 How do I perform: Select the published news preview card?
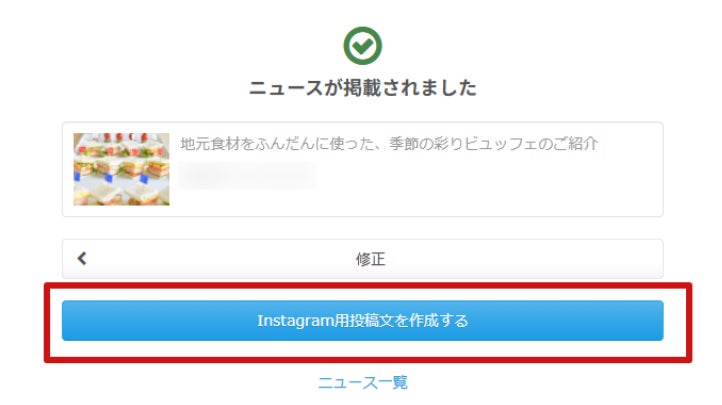[362, 169]
